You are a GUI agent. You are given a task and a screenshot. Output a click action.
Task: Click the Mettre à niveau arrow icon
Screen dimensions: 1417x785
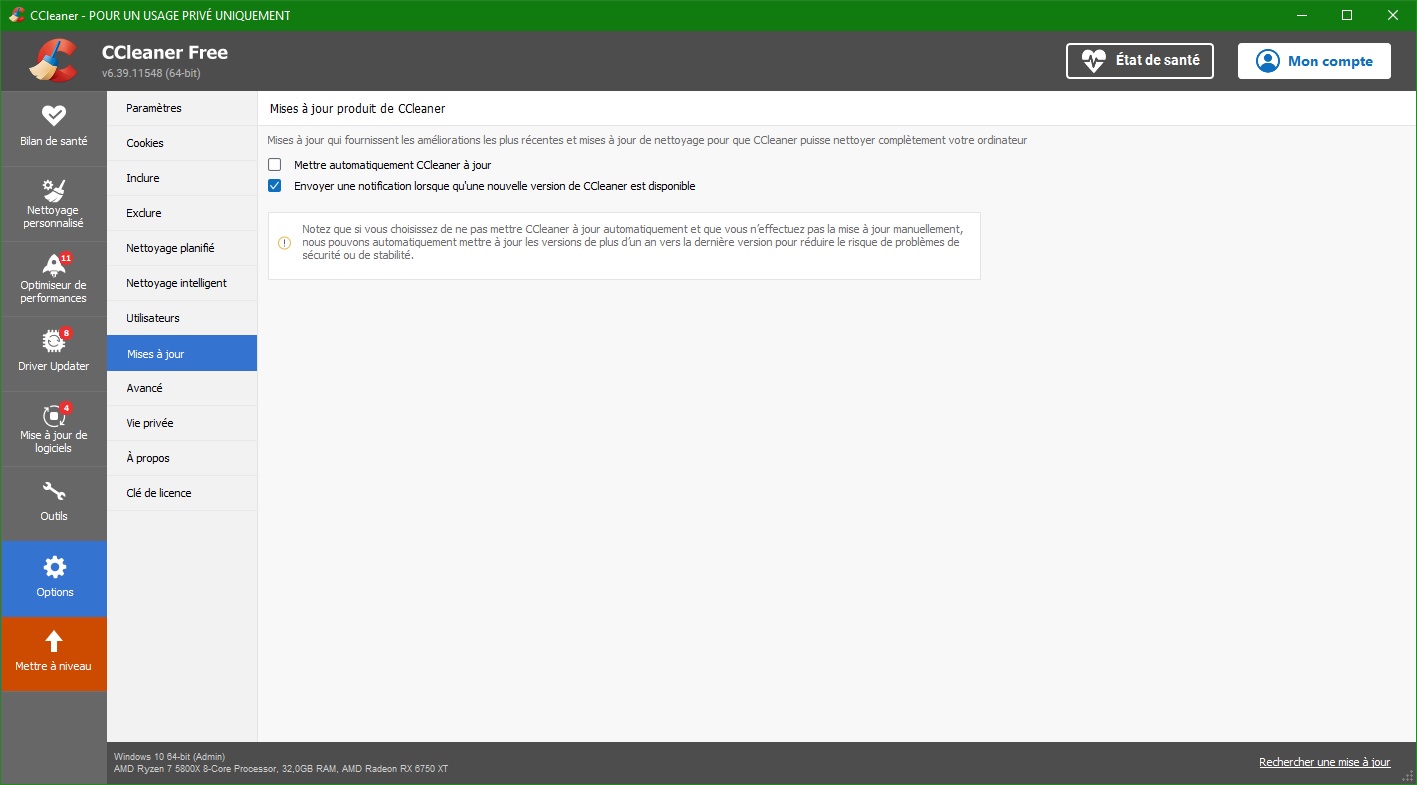54,642
